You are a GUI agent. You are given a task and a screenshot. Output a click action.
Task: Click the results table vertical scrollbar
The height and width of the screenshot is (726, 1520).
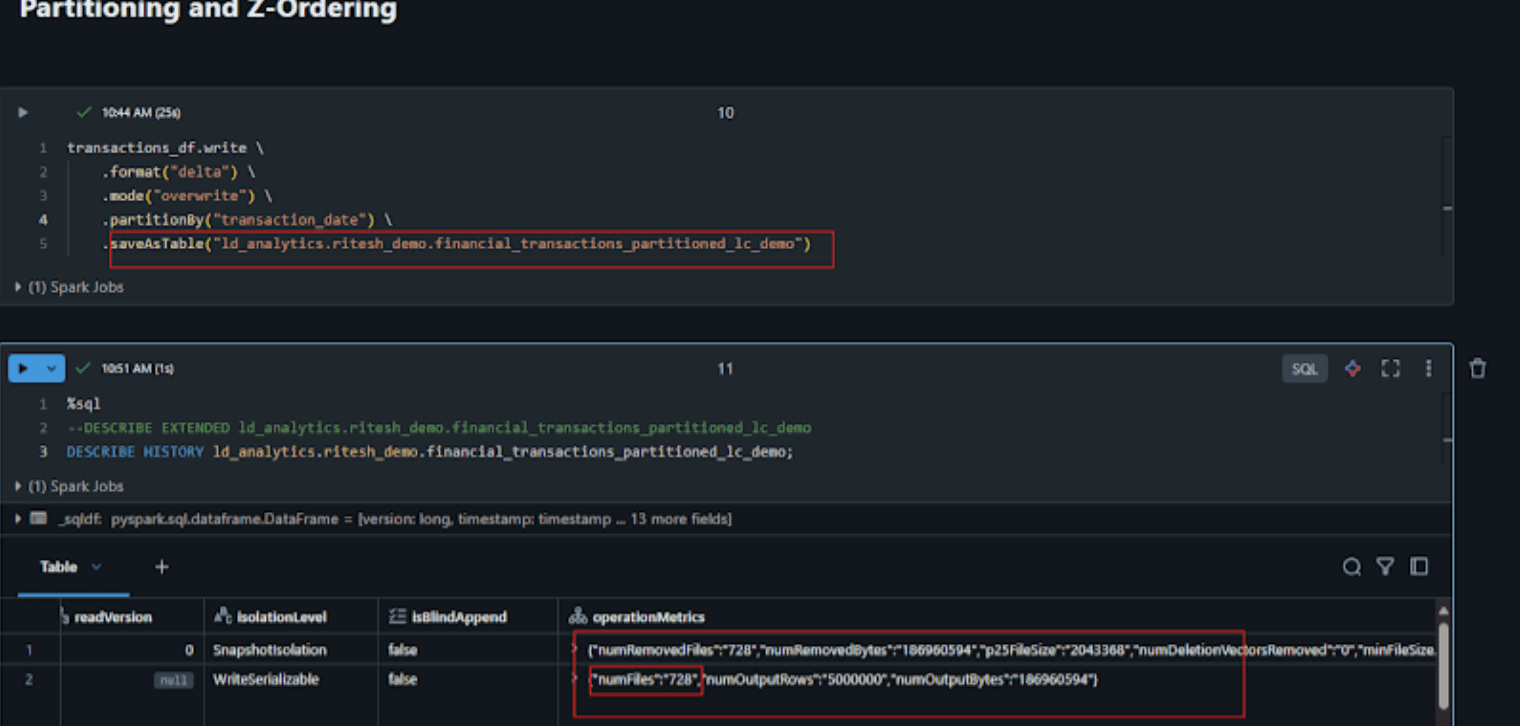1444,660
